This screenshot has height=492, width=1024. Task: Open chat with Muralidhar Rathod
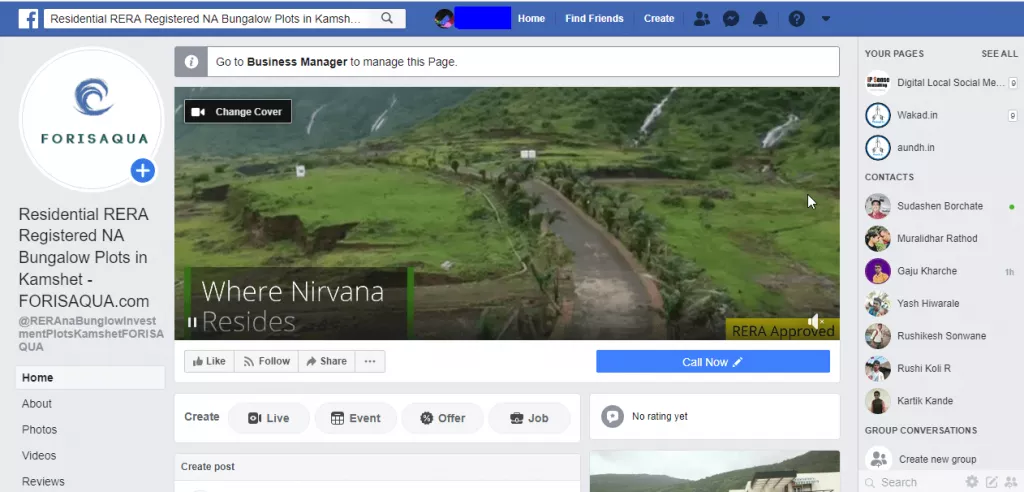point(941,238)
